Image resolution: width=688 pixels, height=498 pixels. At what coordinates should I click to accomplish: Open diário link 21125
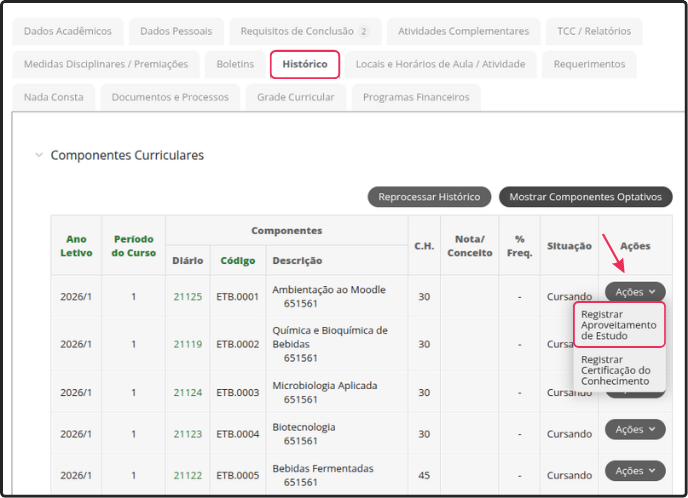tap(188, 297)
